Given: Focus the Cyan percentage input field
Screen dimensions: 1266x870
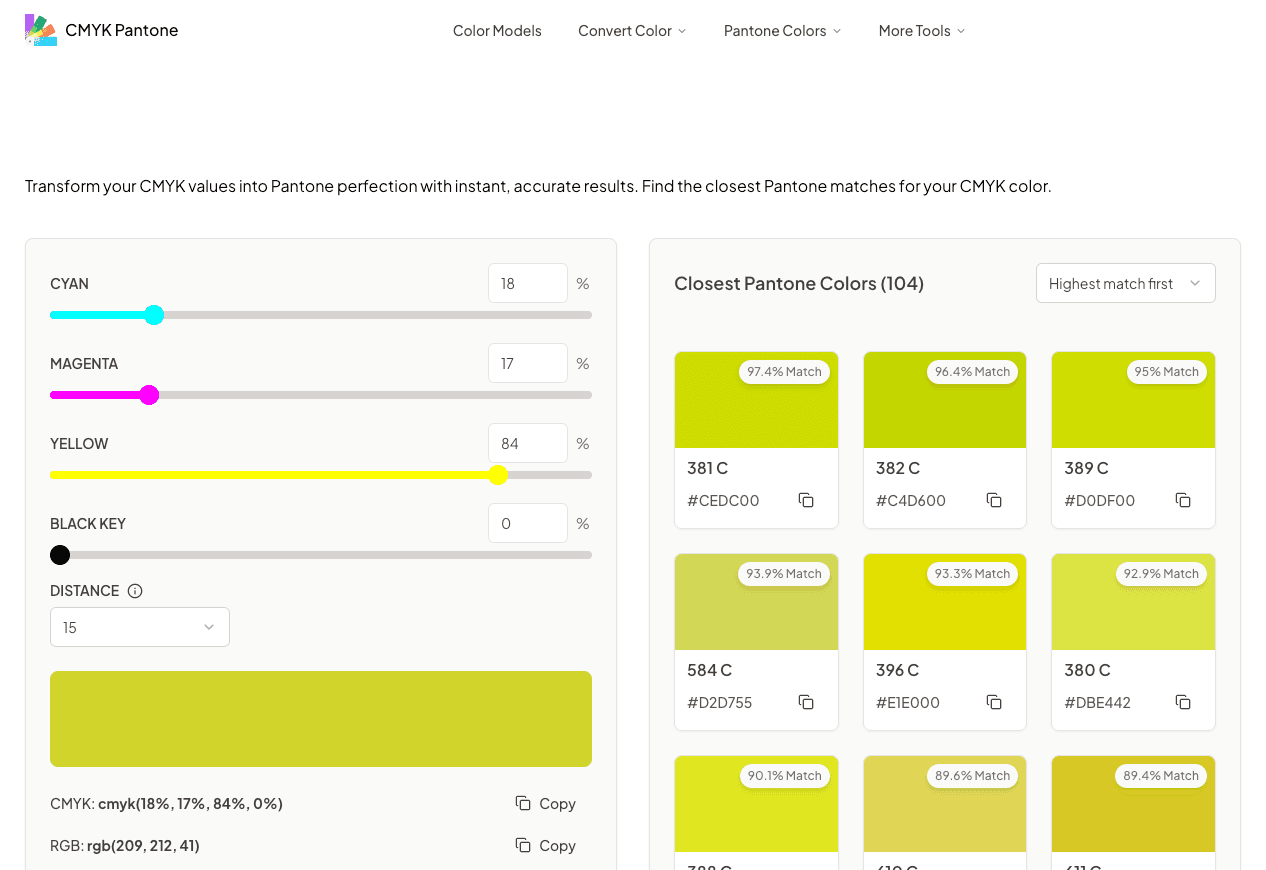Looking at the screenshot, I should pos(528,283).
